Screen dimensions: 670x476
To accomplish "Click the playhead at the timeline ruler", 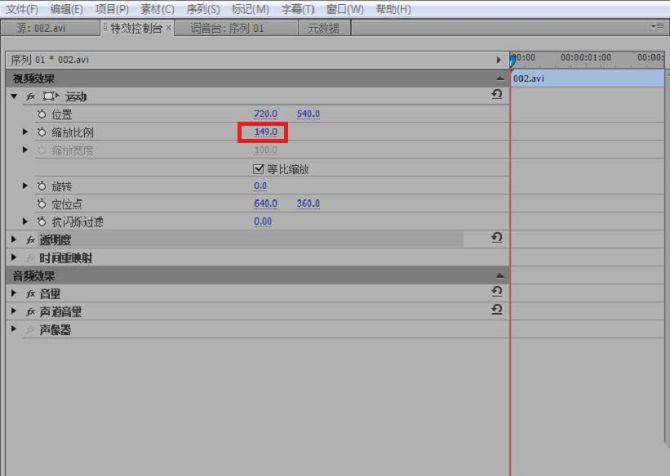I will coord(511,60).
